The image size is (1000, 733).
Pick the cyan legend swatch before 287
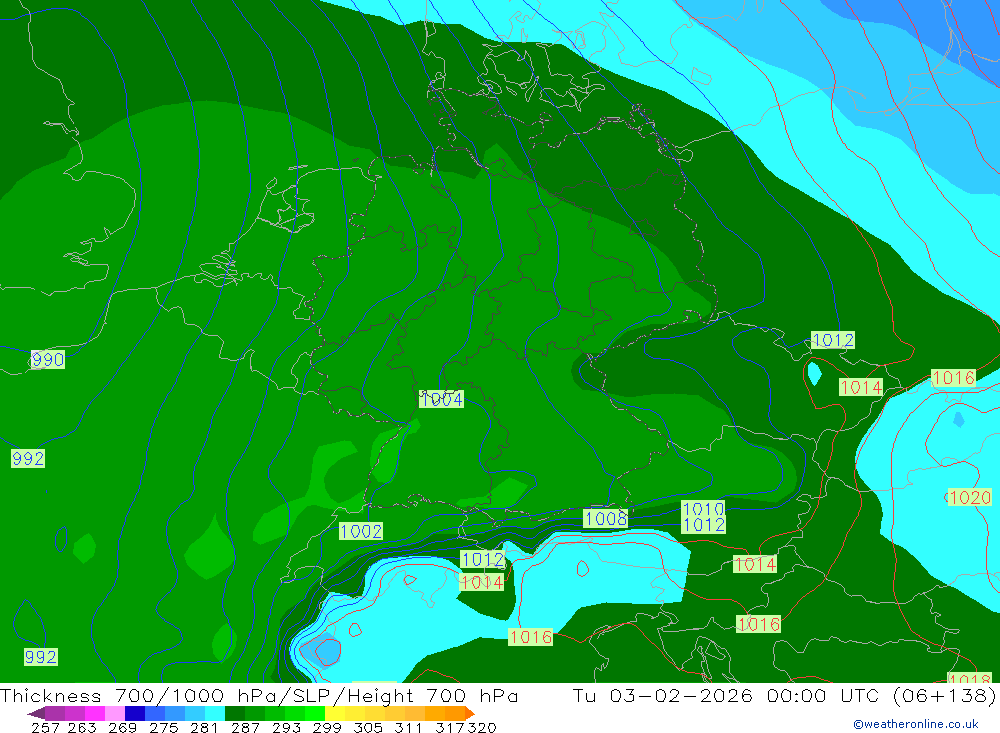(x=215, y=713)
